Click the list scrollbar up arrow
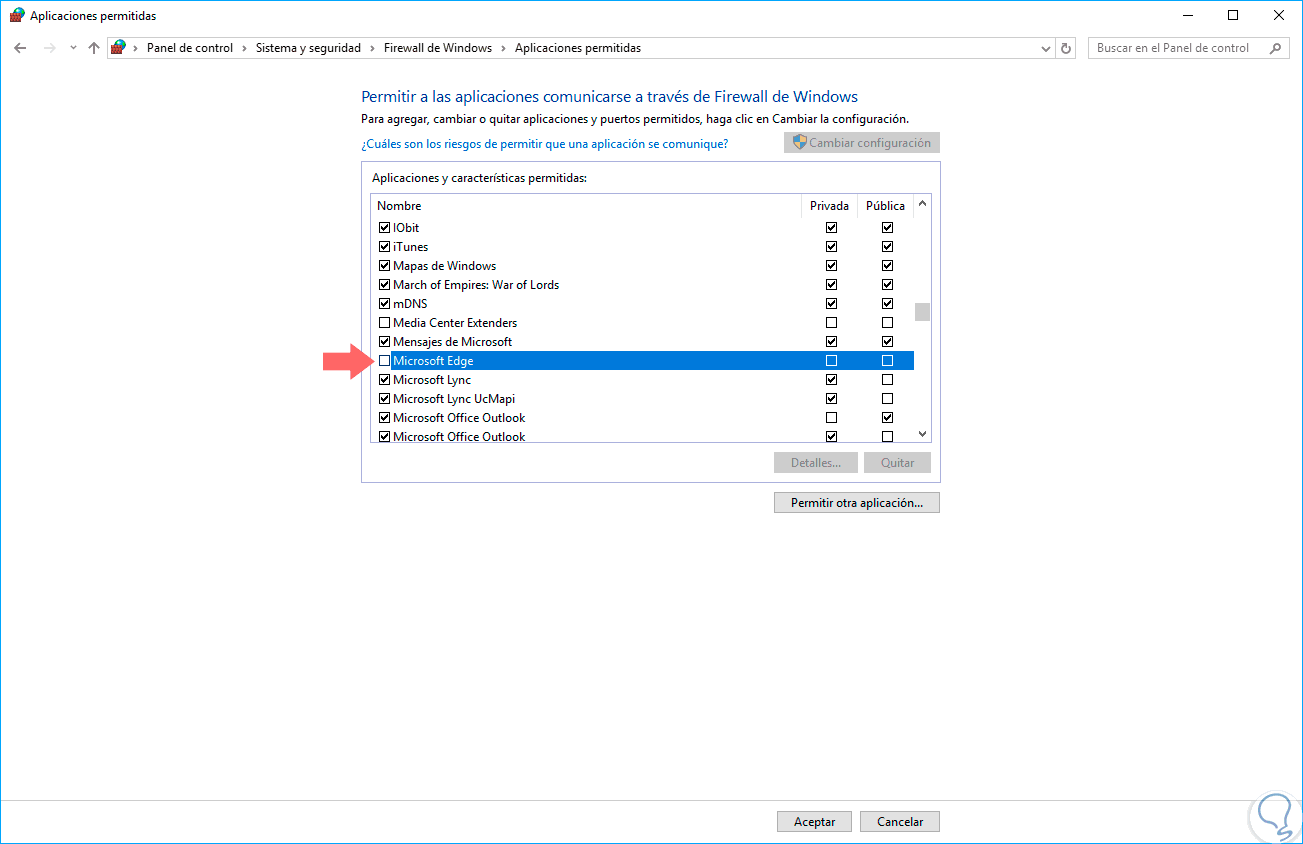The image size is (1303, 844). pos(922,205)
